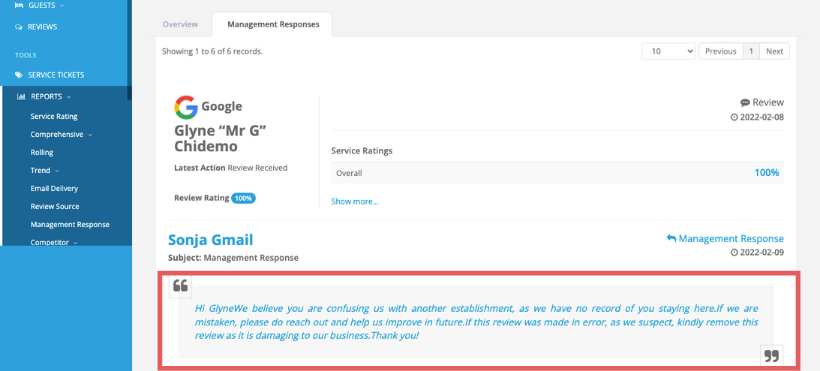Screen dimensions: 820x371
Task: Click the Reports bar chart icon
Action: (x=21, y=96)
